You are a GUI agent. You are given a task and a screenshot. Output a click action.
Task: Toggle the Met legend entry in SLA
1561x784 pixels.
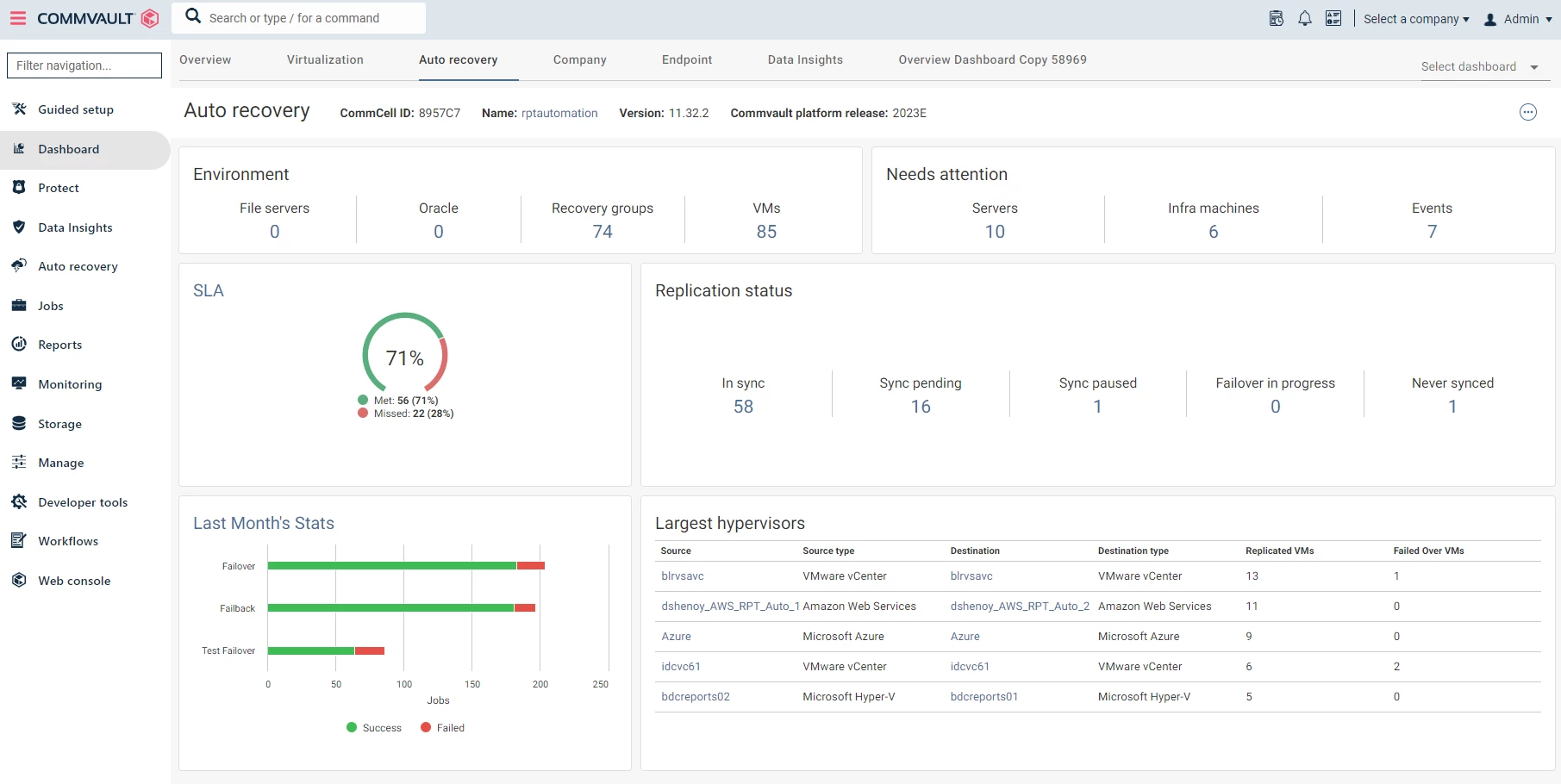pyautogui.click(x=397, y=401)
